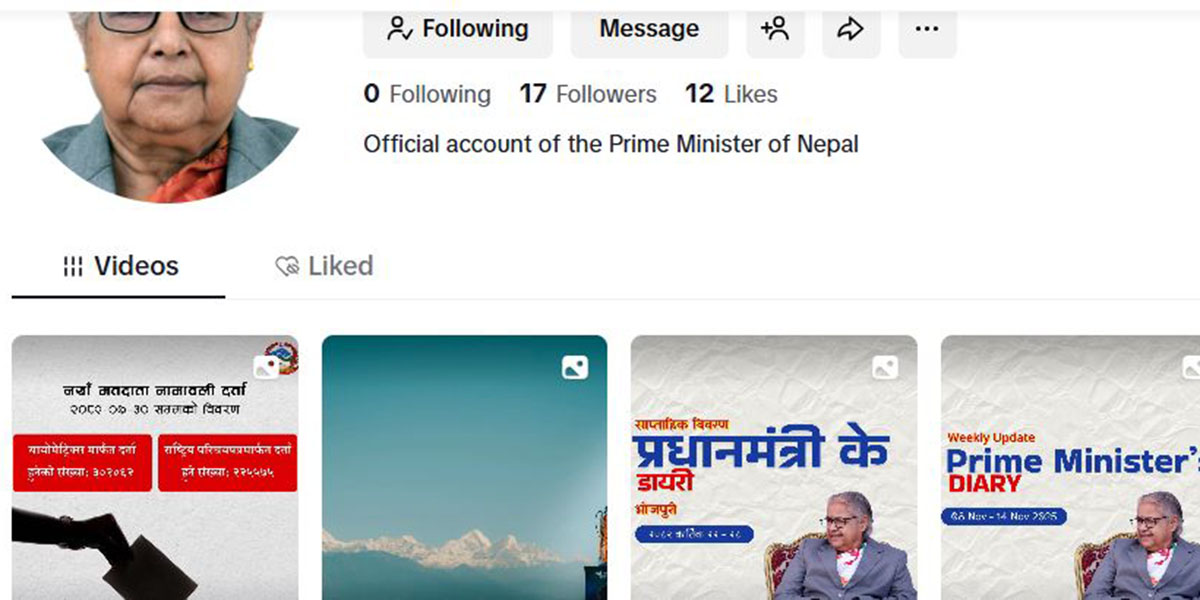Open the 17 Followers list
The image size is (1200, 600).
click(x=588, y=94)
